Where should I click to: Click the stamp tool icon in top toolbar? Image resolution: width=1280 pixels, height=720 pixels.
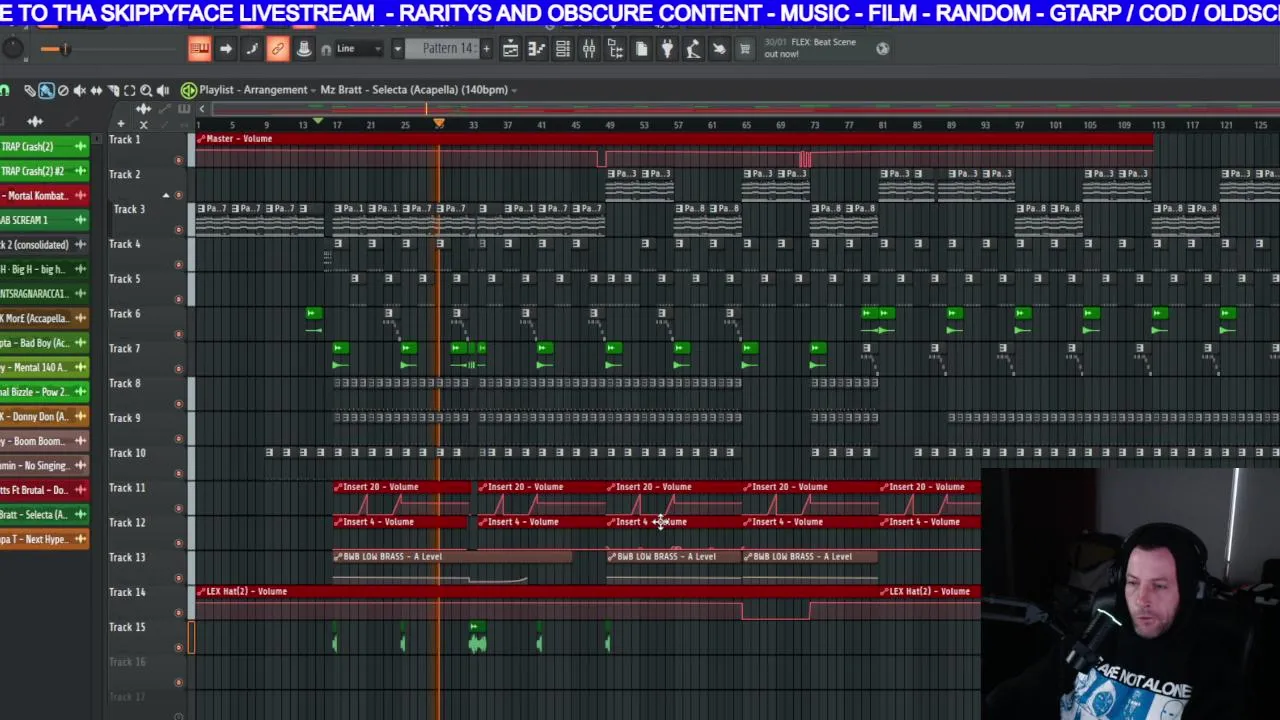[304, 48]
